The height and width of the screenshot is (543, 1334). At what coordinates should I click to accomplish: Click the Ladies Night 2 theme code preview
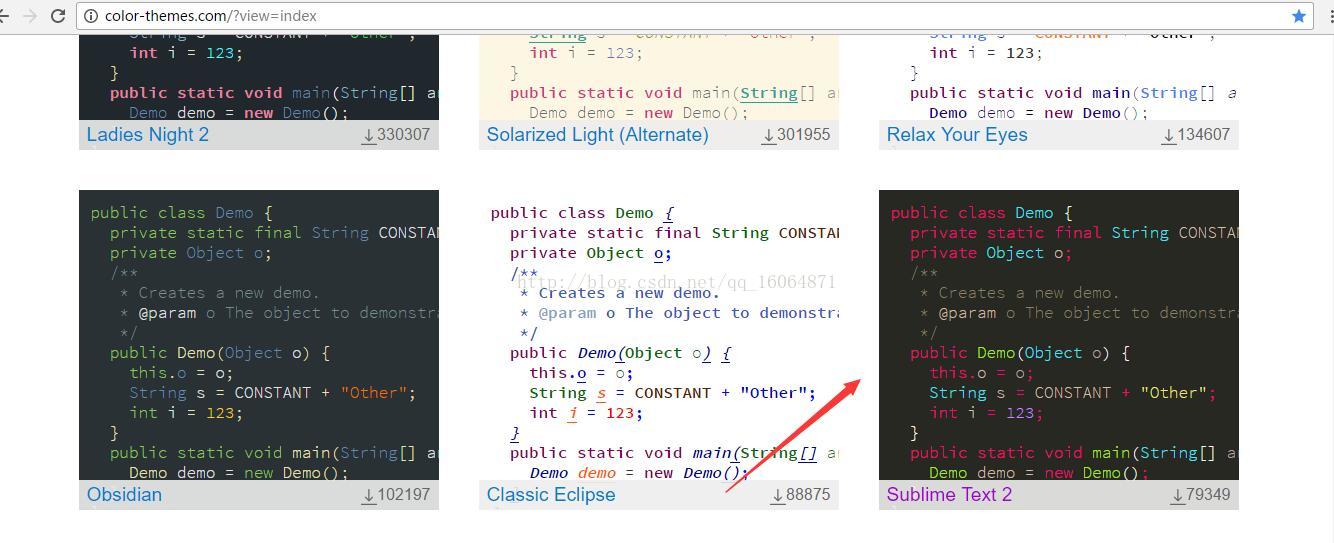coord(259,77)
